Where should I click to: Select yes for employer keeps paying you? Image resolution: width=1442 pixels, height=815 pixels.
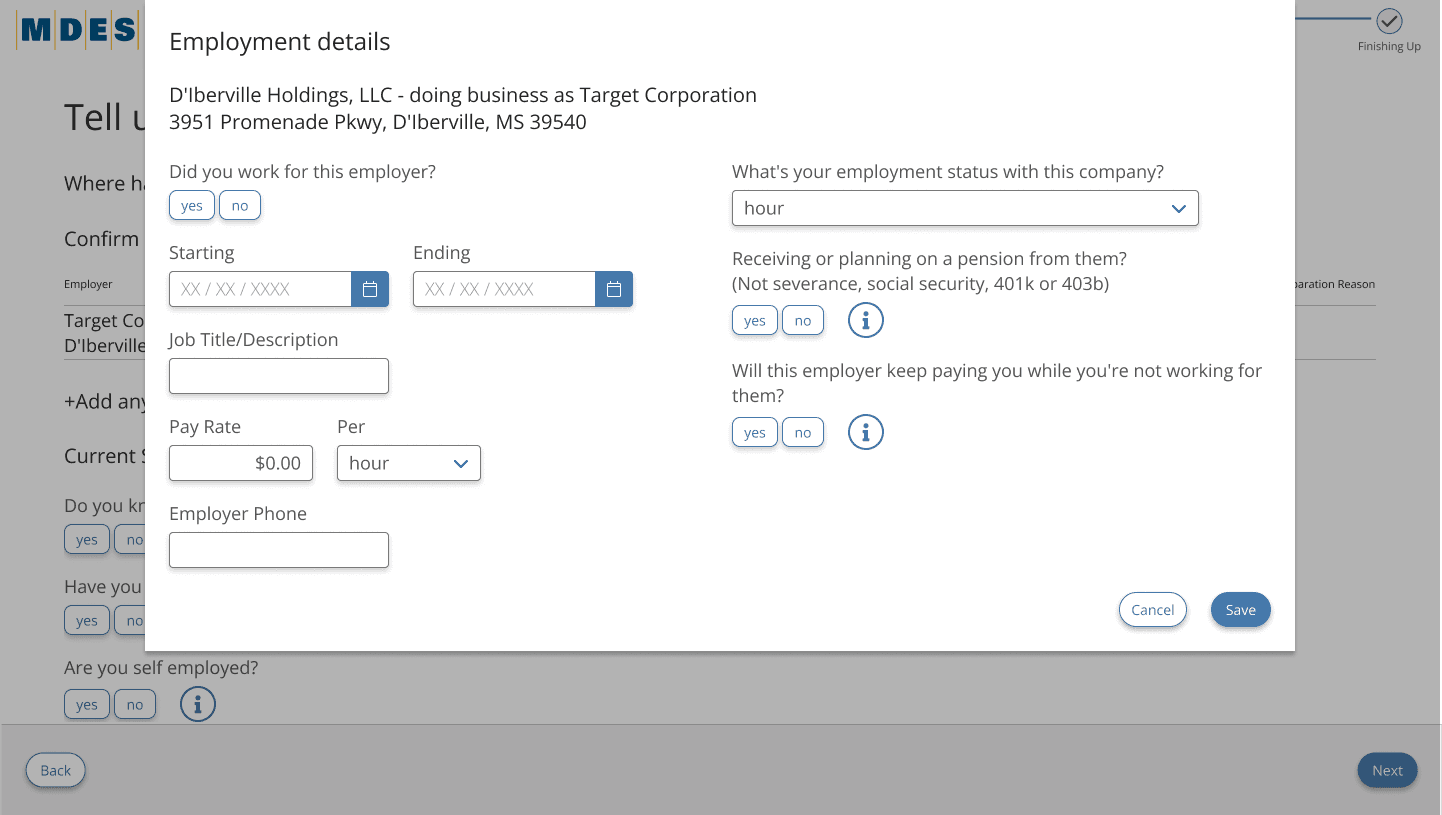(x=755, y=433)
